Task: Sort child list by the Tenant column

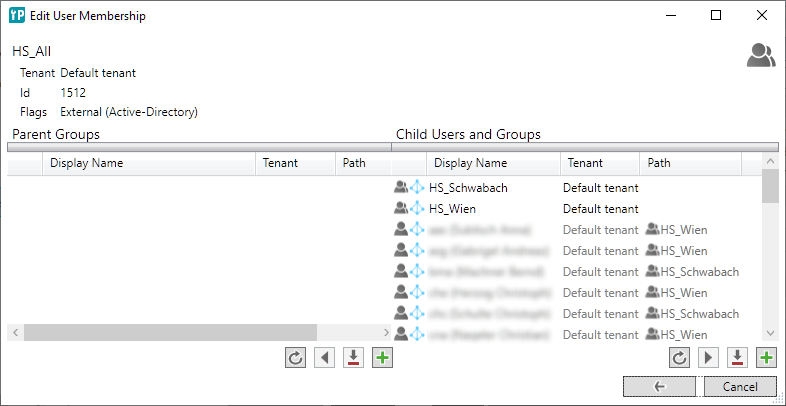Action: (600, 163)
